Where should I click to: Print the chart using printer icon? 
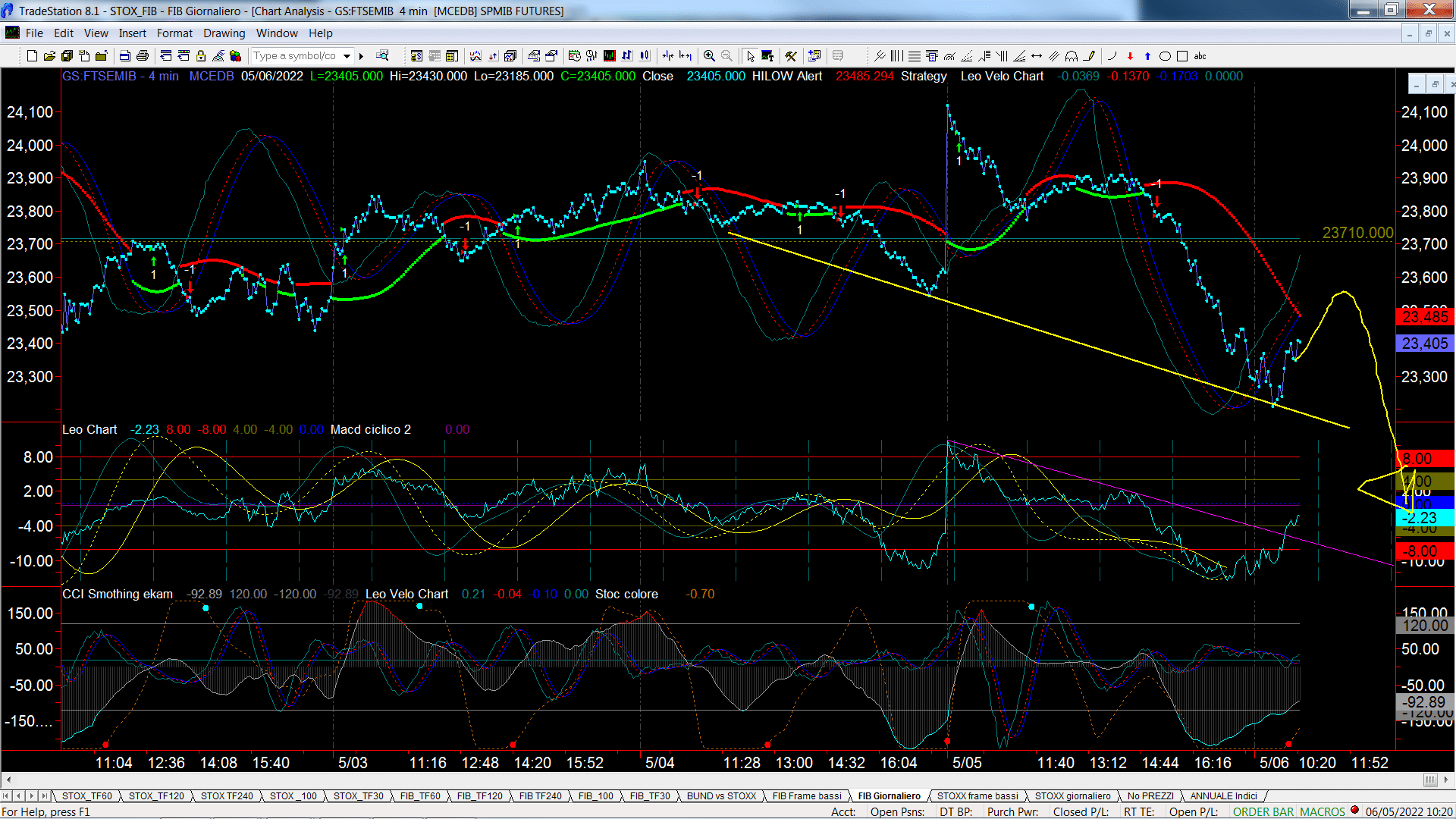[142, 55]
